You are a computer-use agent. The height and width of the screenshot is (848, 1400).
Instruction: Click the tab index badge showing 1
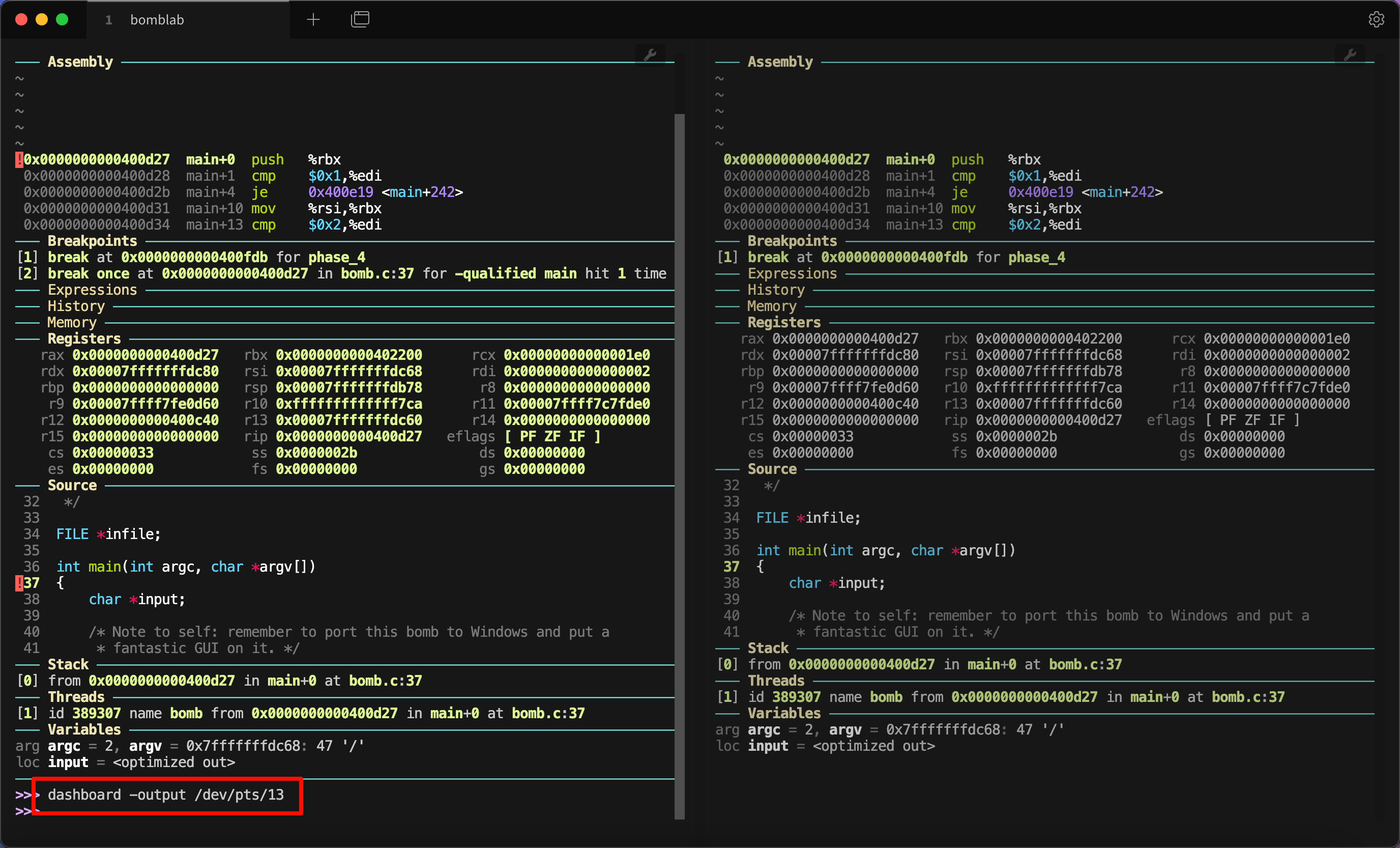(108, 19)
